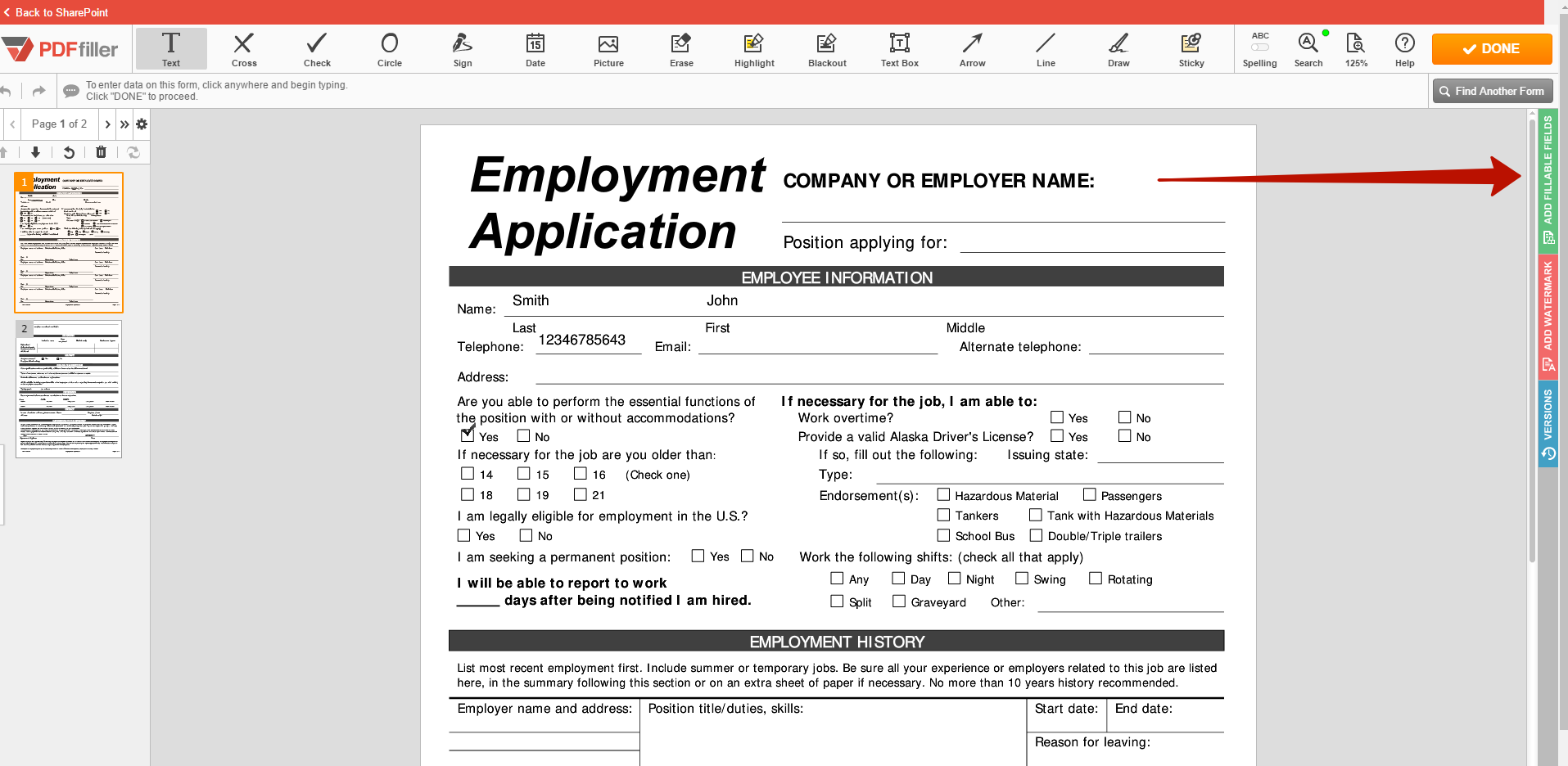Check Yes for permanent position

(698, 556)
